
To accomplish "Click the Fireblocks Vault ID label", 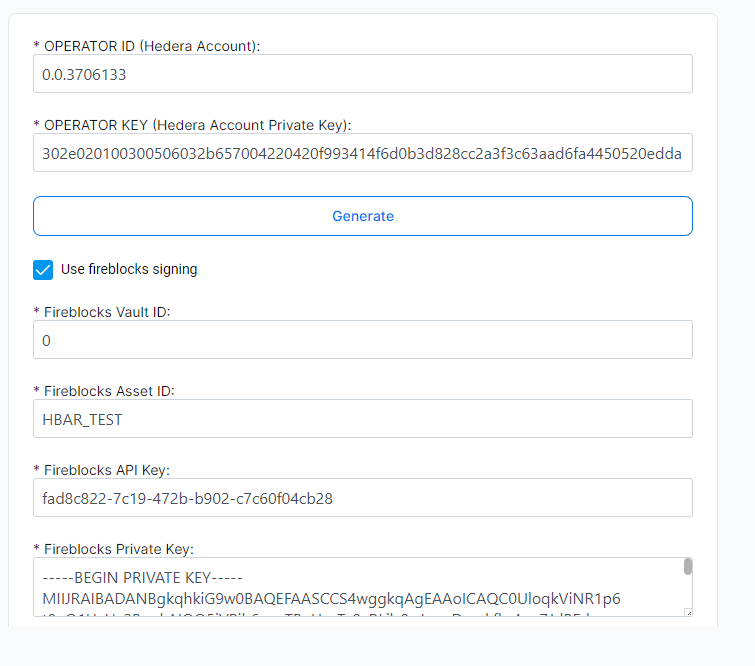I will (x=102, y=312).
